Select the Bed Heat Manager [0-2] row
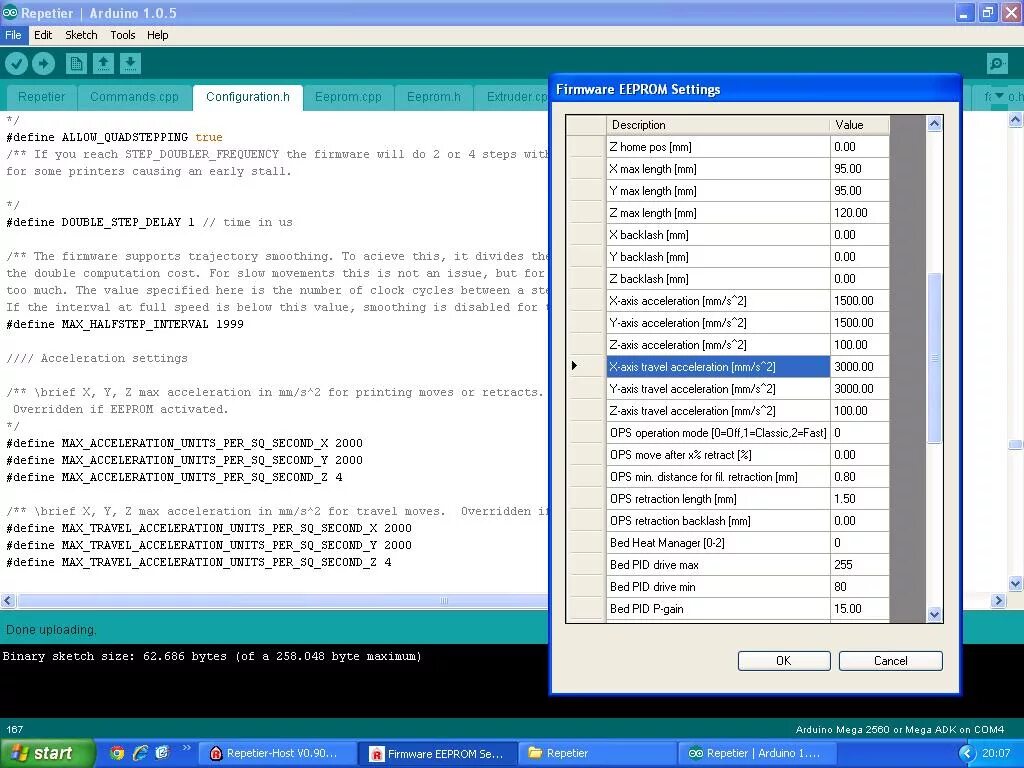The width and height of the screenshot is (1024, 768). tap(718, 543)
